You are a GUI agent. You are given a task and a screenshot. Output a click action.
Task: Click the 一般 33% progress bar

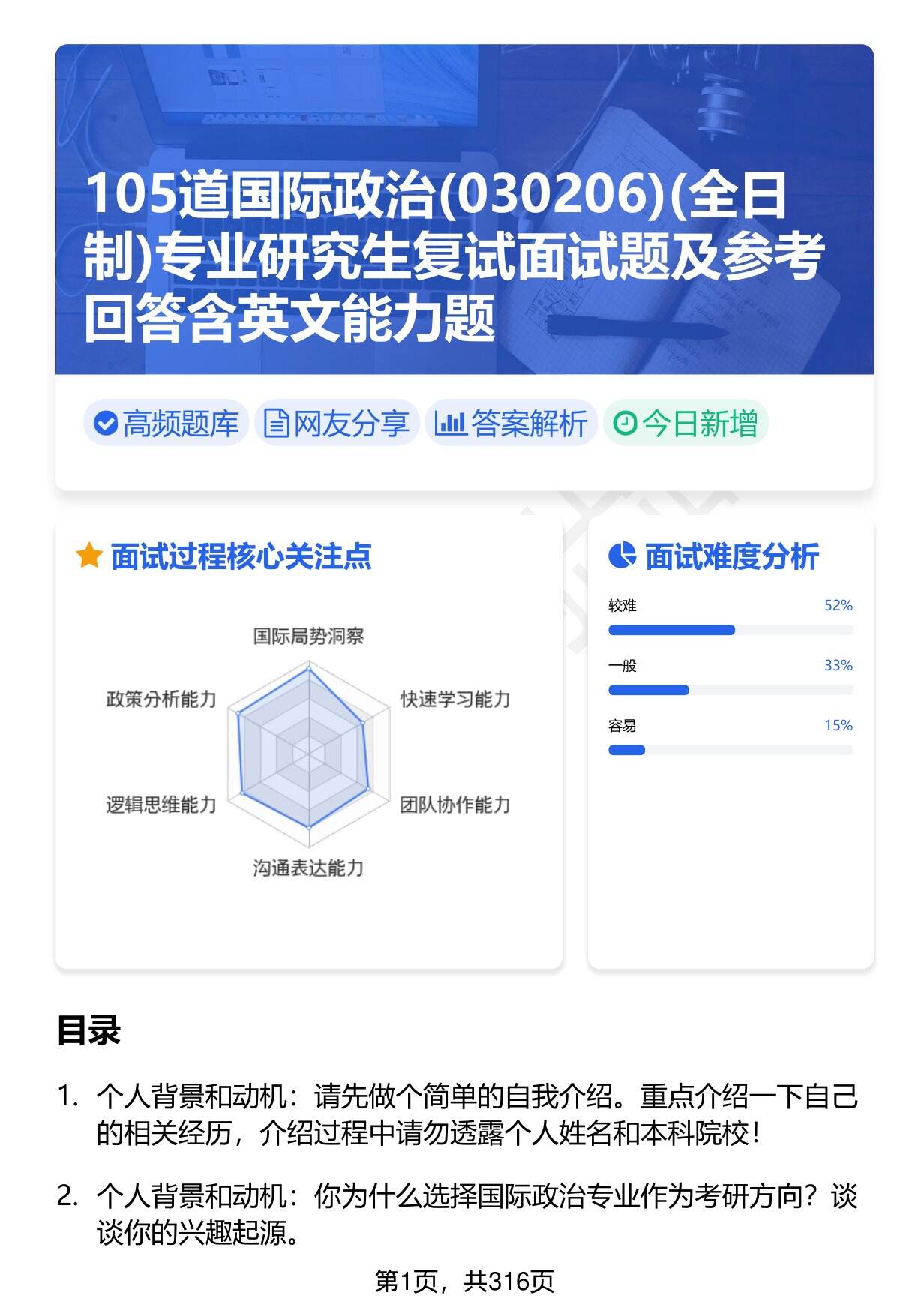click(x=730, y=690)
